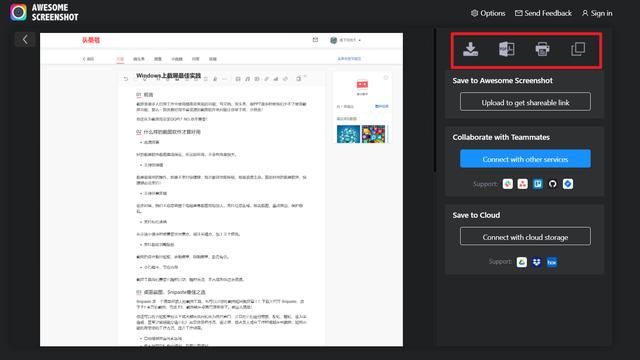Screen dimensions: 640x360
Task: Click the copy to clipboard icon
Action: point(578,49)
